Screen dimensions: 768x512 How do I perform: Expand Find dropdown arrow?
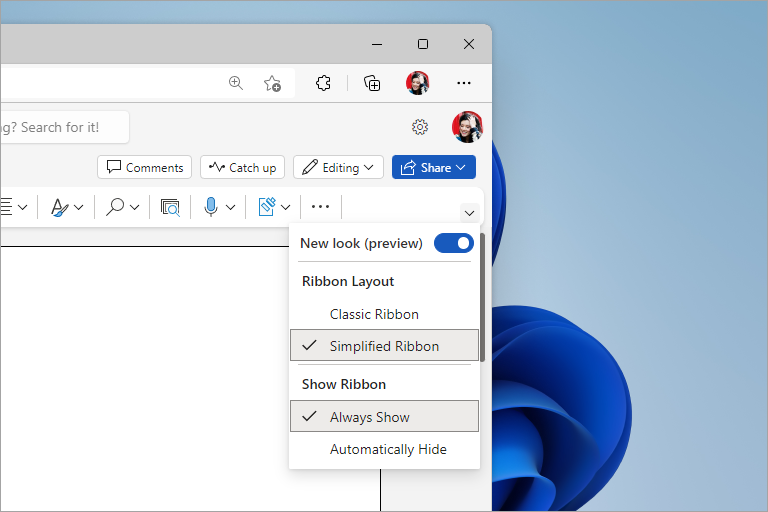click(135, 207)
